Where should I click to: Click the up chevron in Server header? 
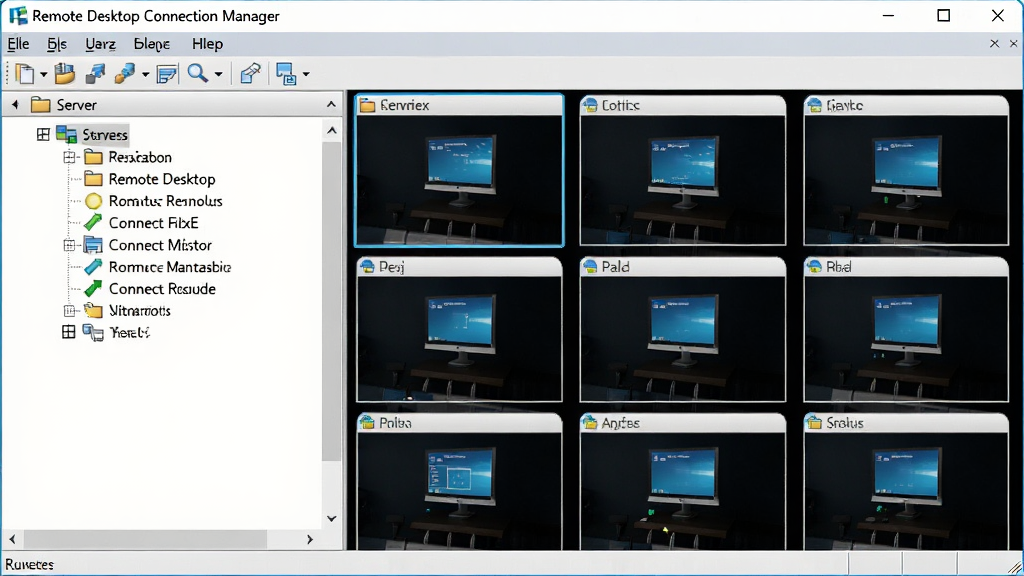pyautogui.click(x=331, y=104)
